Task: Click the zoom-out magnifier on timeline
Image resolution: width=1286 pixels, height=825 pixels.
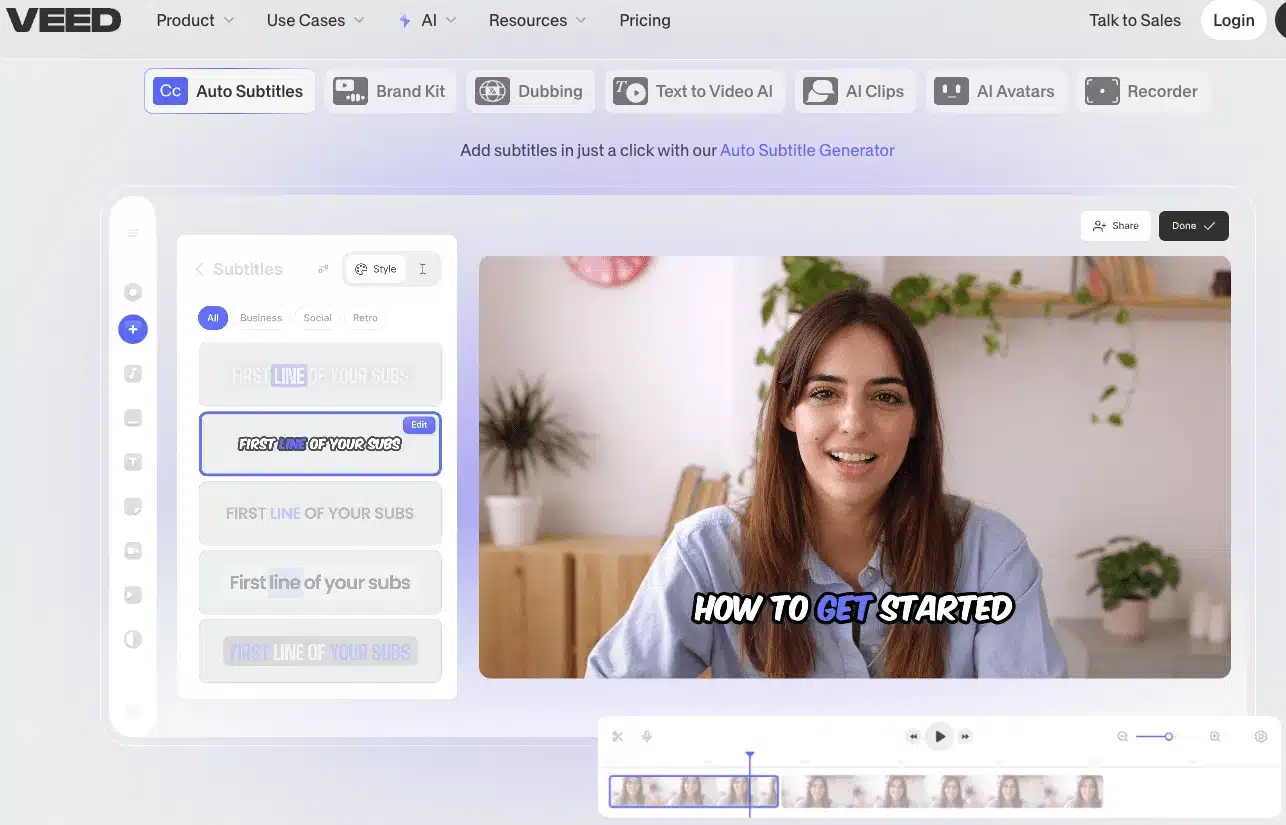Action: point(1123,737)
